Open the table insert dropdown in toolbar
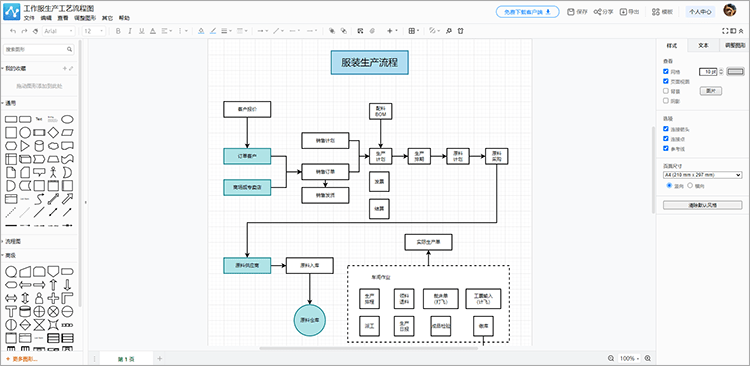Viewport: 750px width, 366px height. [414, 31]
